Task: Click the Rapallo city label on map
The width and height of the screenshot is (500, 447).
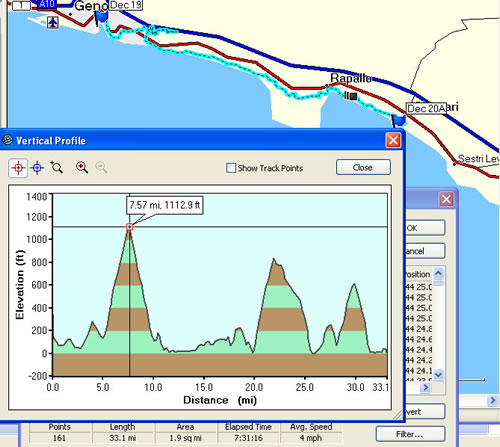Action: click(x=350, y=78)
